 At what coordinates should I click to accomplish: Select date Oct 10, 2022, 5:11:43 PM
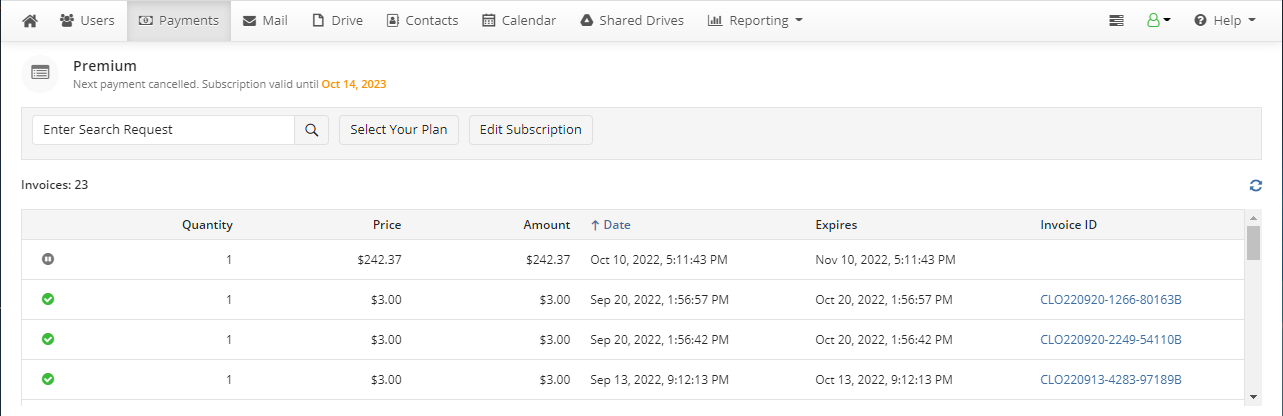[x=659, y=260]
